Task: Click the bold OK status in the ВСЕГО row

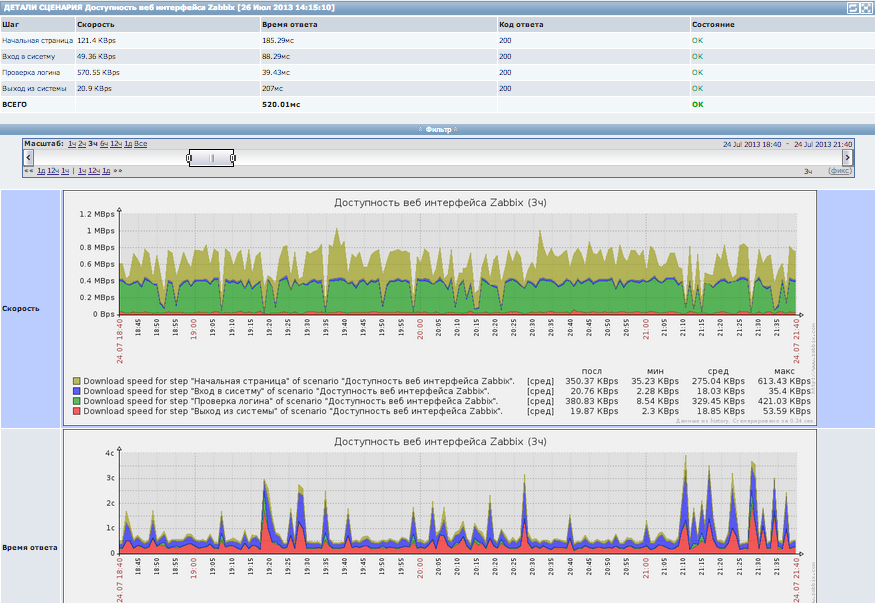Action: point(698,104)
